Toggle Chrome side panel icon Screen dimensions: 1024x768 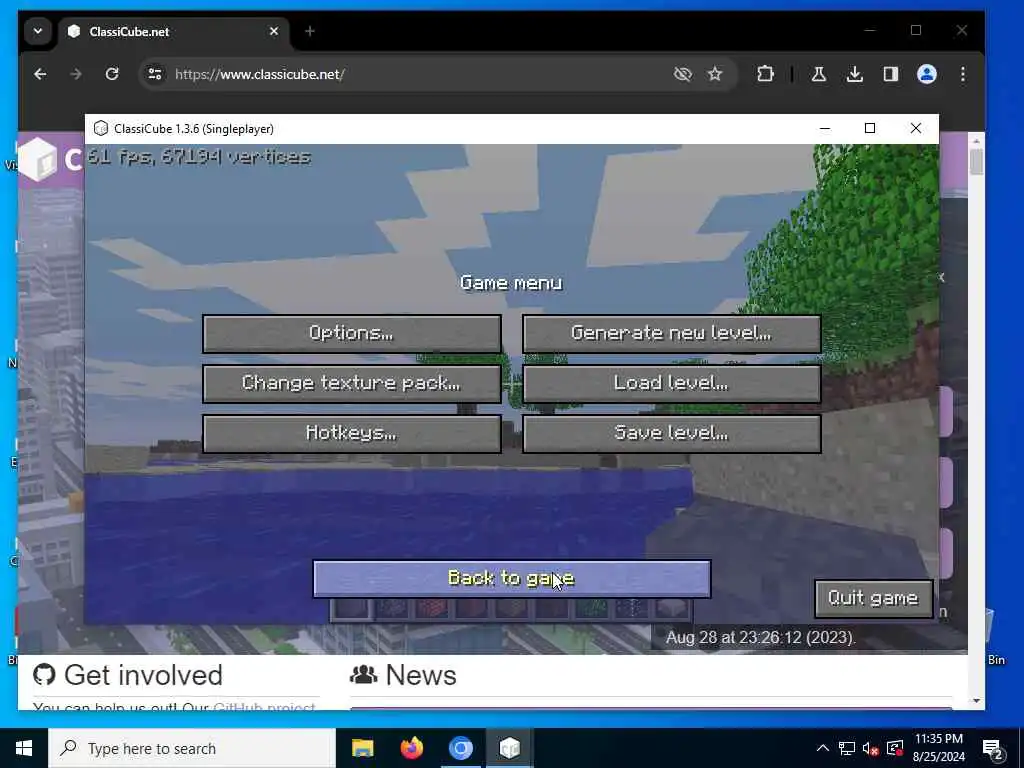click(x=890, y=74)
